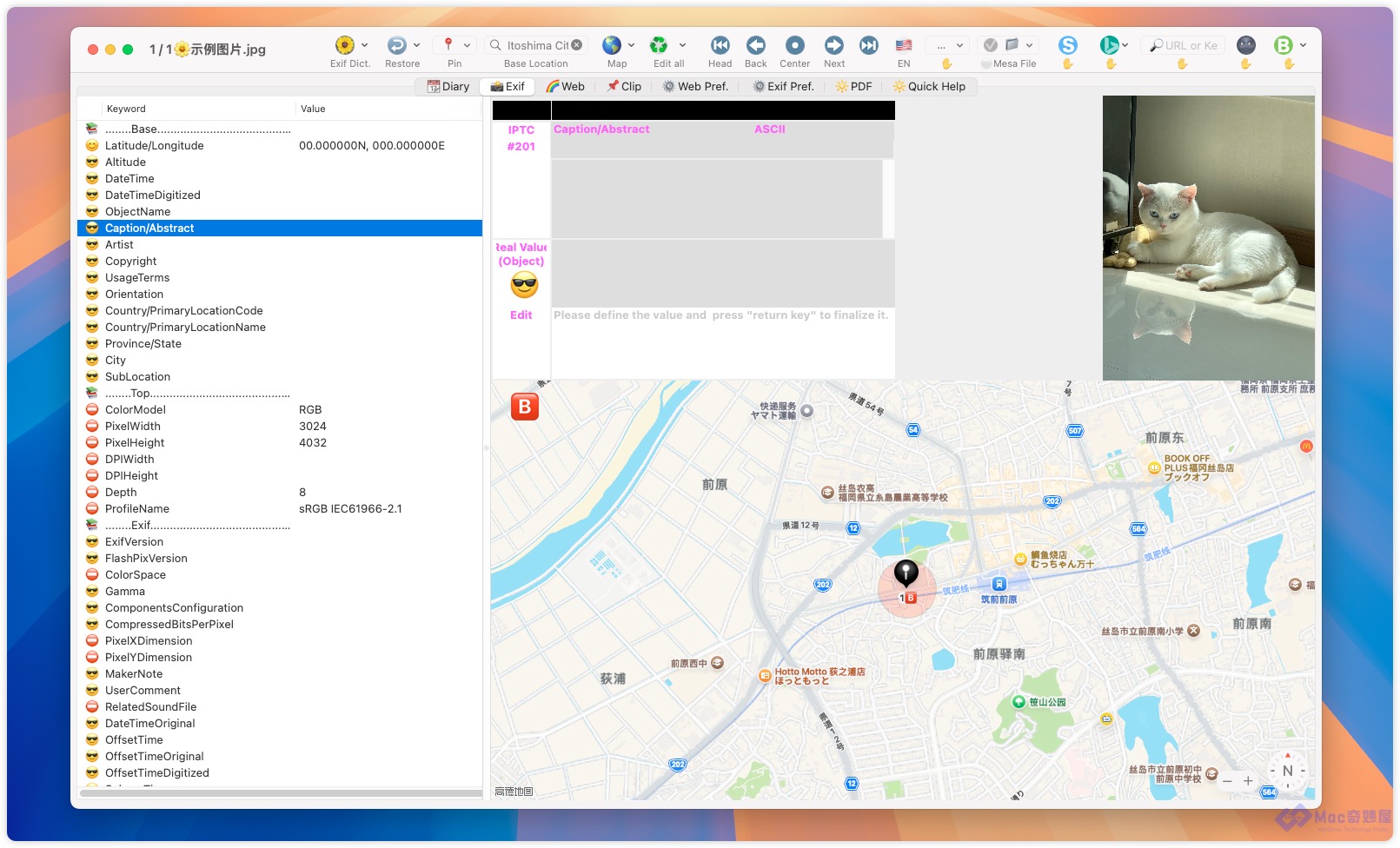Image resolution: width=1400 pixels, height=848 pixels.
Task: Select the ObjectName keyword row
Action: (280, 212)
